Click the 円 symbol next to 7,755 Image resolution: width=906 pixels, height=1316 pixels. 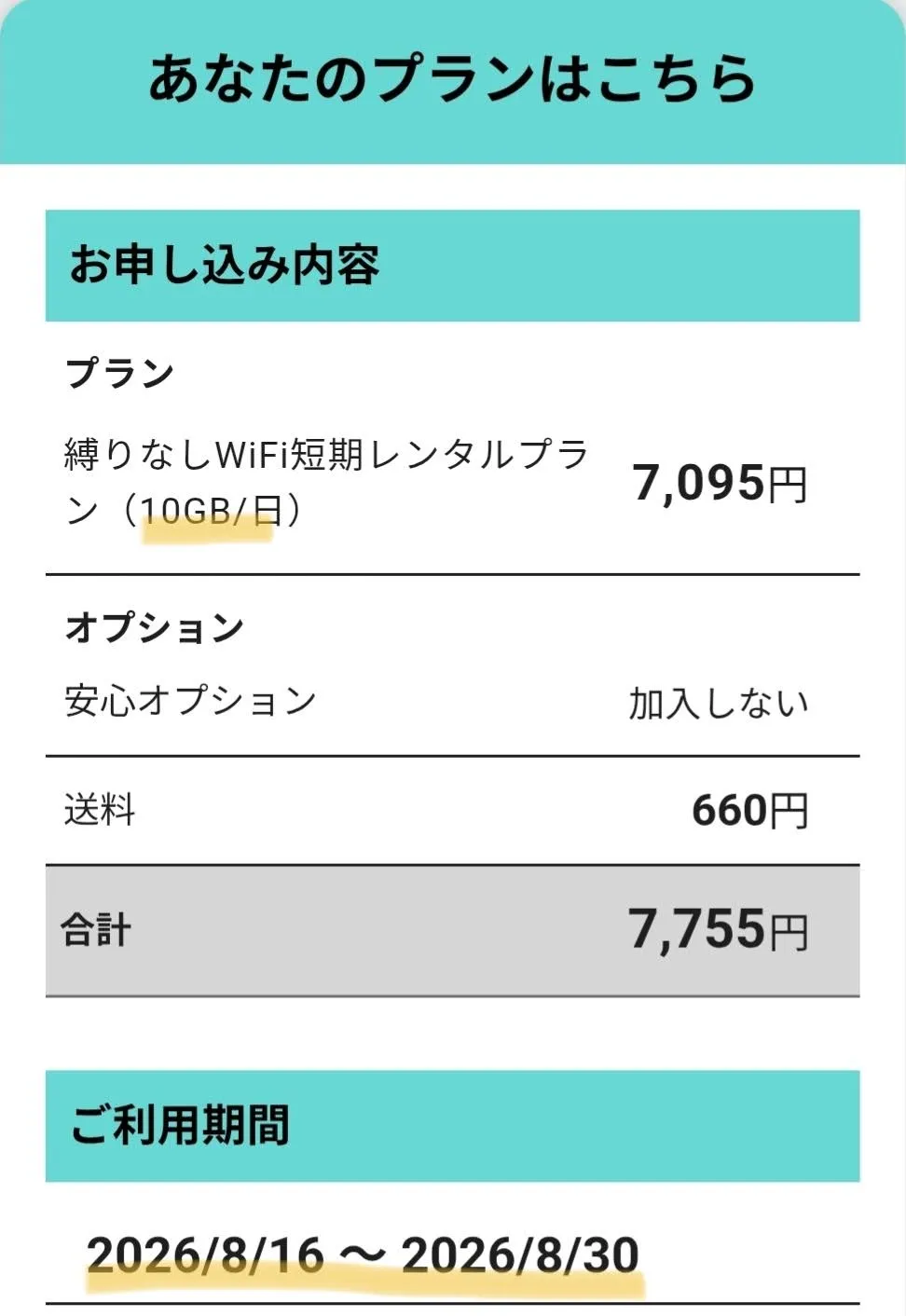pyautogui.click(x=789, y=931)
